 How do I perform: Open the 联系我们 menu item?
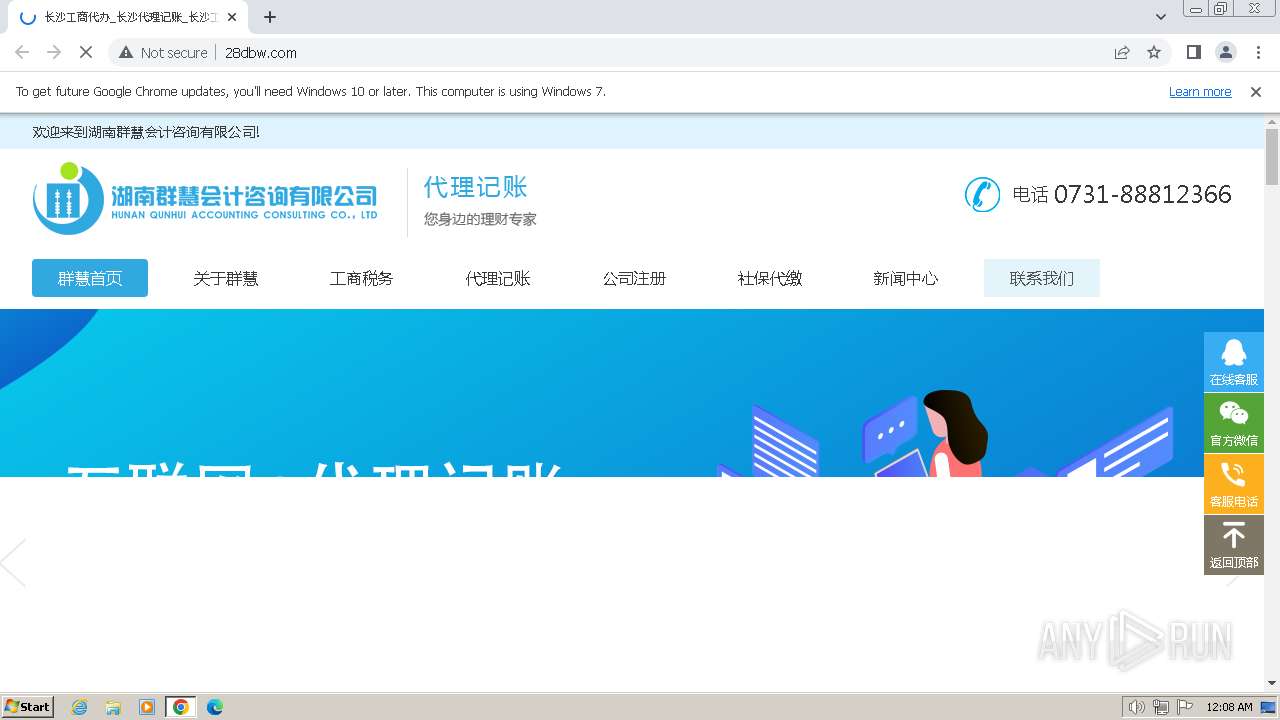pyautogui.click(x=1042, y=278)
